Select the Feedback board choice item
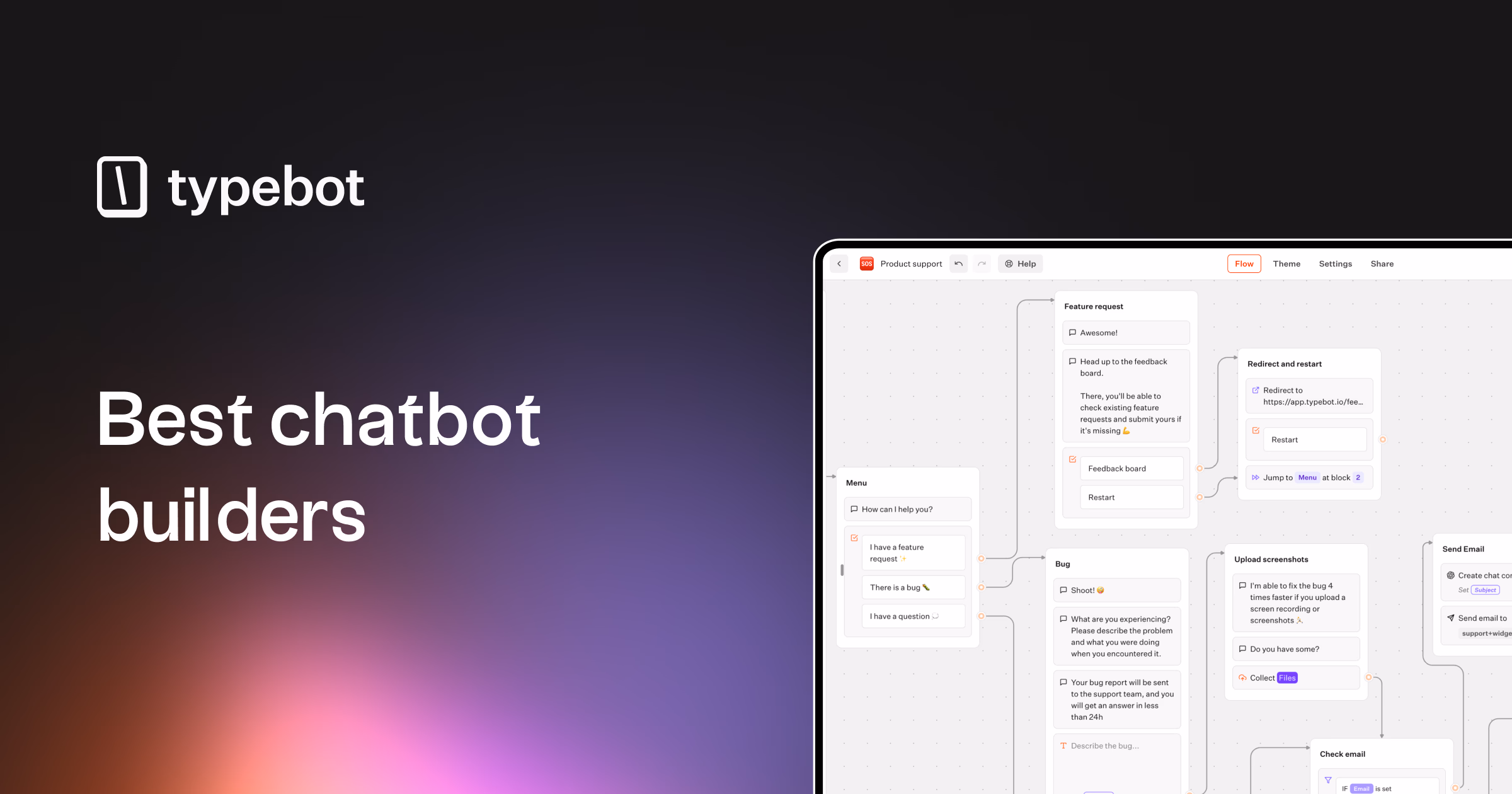The image size is (1512, 794). pyautogui.click(x=1131, y=468)
